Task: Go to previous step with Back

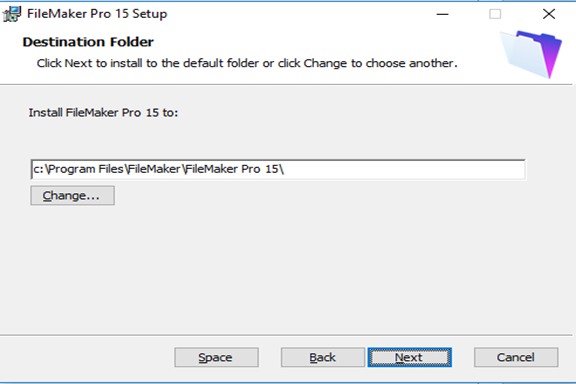Action: coord(323,357)
